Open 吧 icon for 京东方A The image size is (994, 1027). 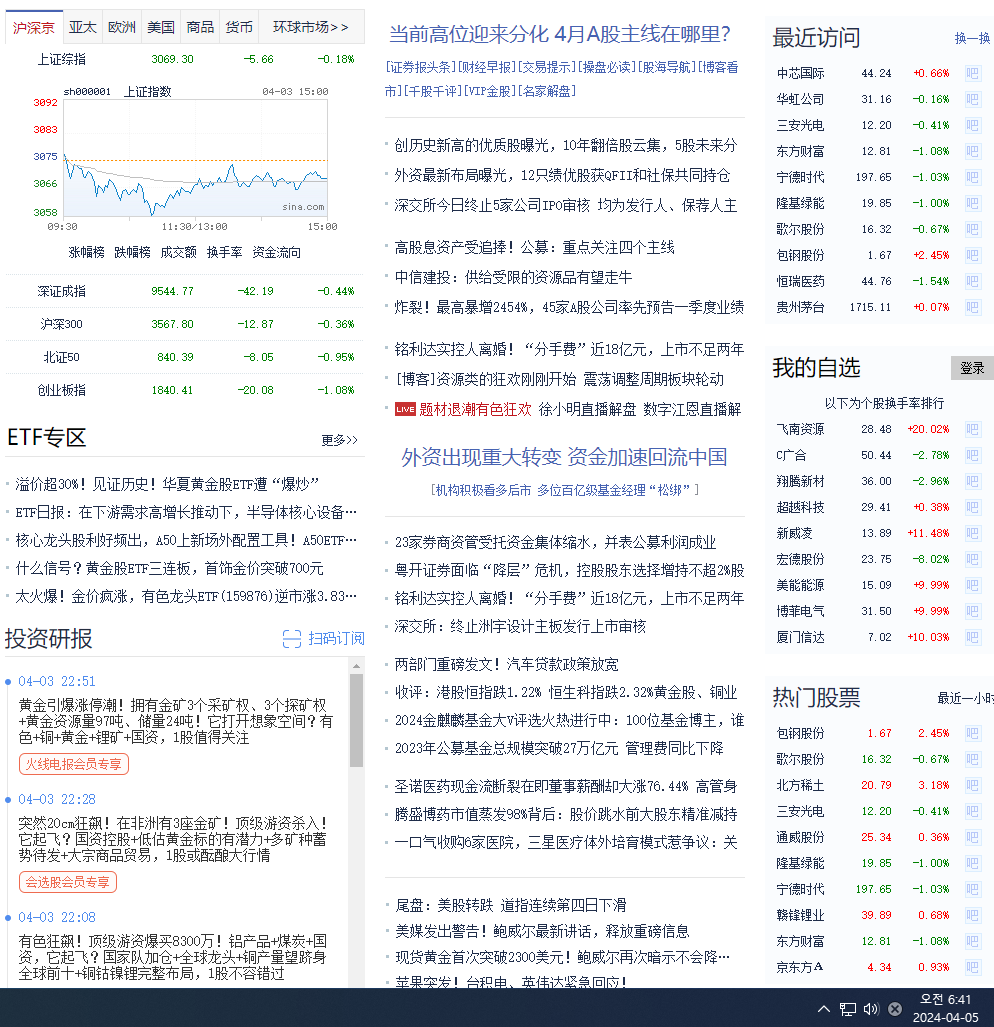[x=972, y=967]
